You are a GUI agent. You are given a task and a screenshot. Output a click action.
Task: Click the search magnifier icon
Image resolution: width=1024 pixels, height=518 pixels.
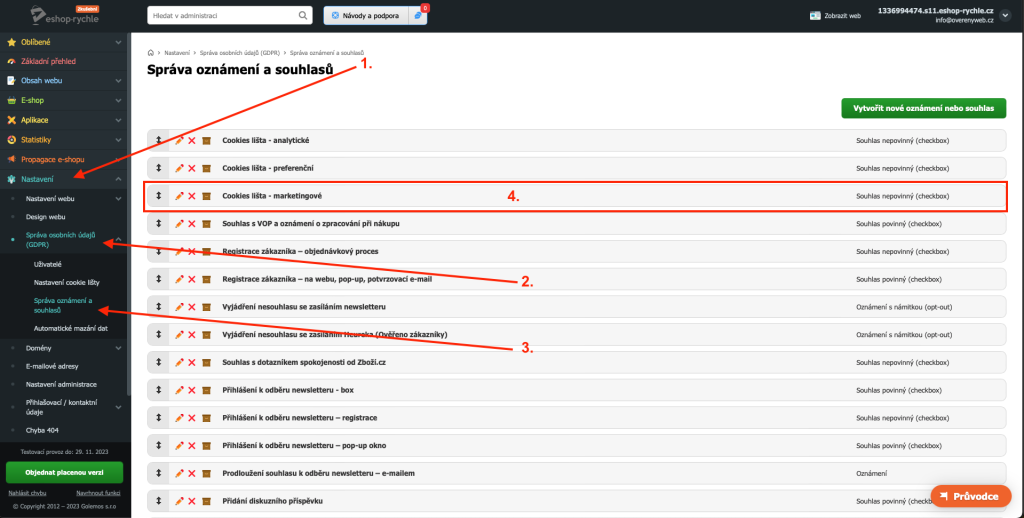coord(303,15)
